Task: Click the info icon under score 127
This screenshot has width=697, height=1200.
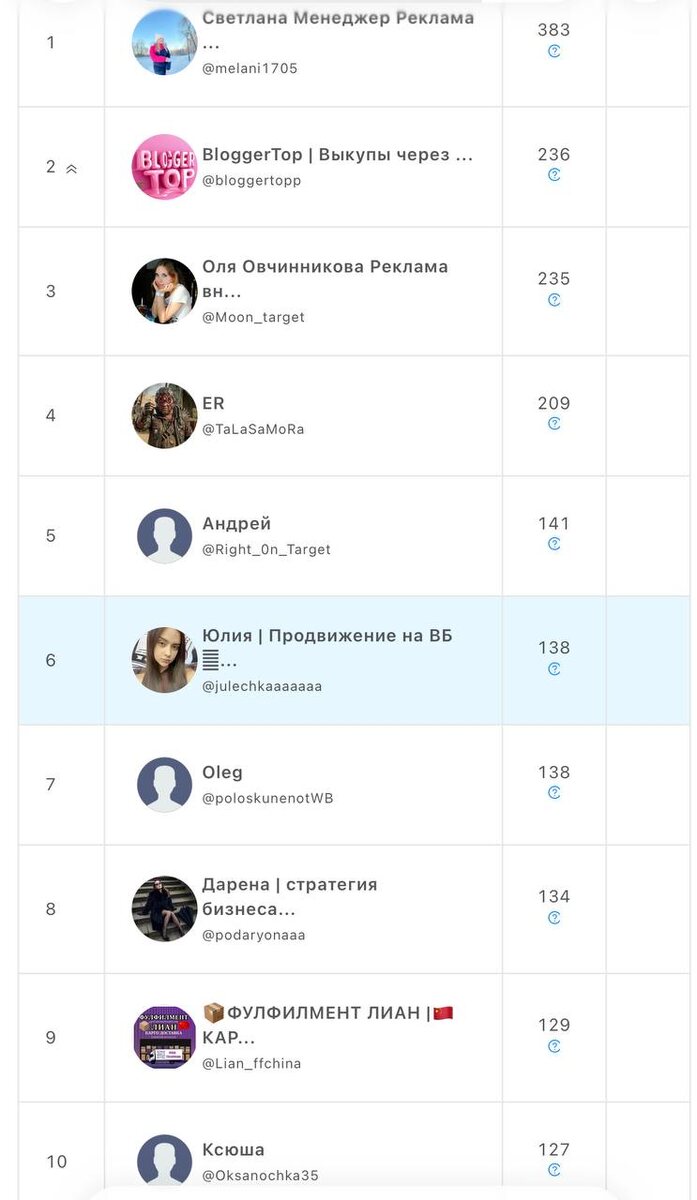Action: [x=554, y=1170]
